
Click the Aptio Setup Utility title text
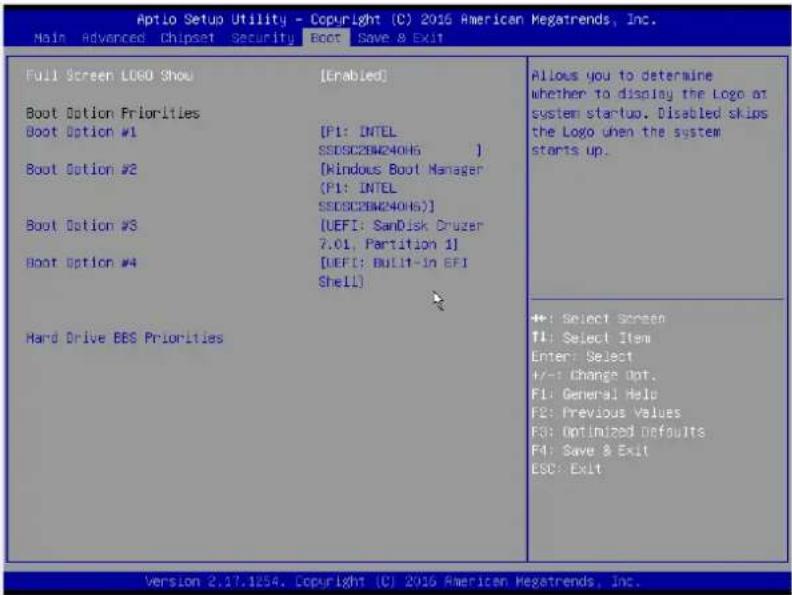pos(397,20)
